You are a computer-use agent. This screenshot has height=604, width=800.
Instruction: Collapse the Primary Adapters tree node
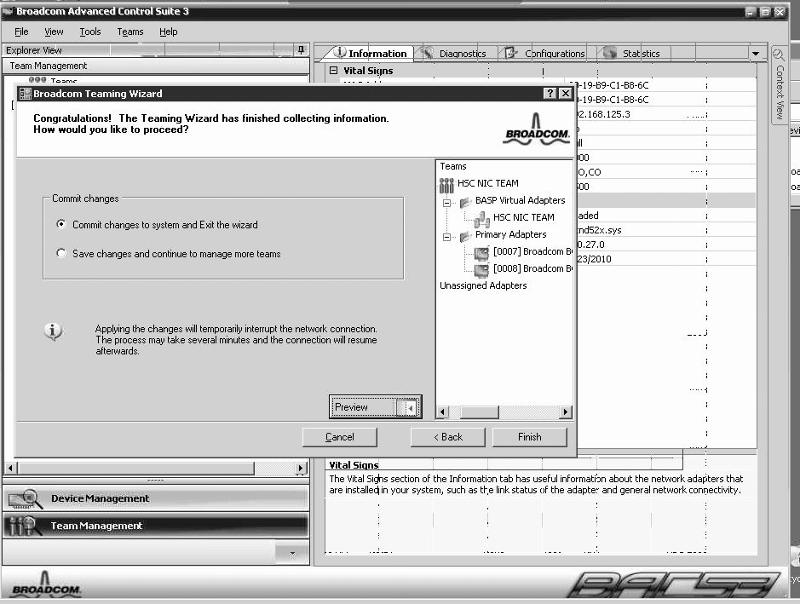446,239
